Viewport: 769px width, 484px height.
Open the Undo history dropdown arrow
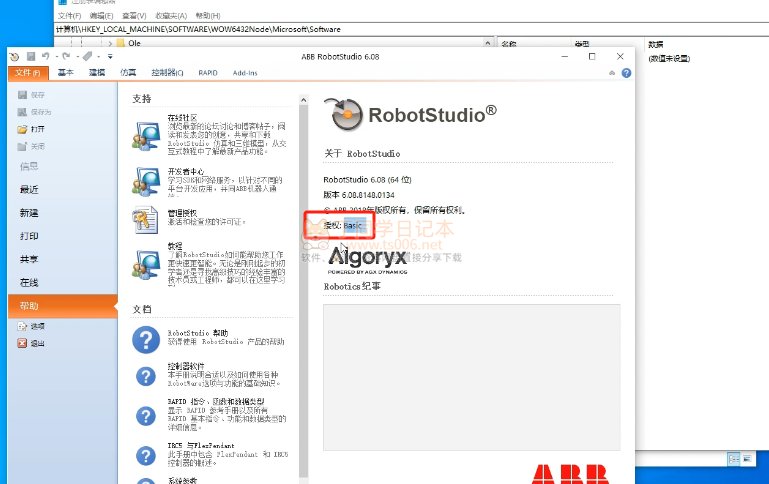(x=56, y=56)
